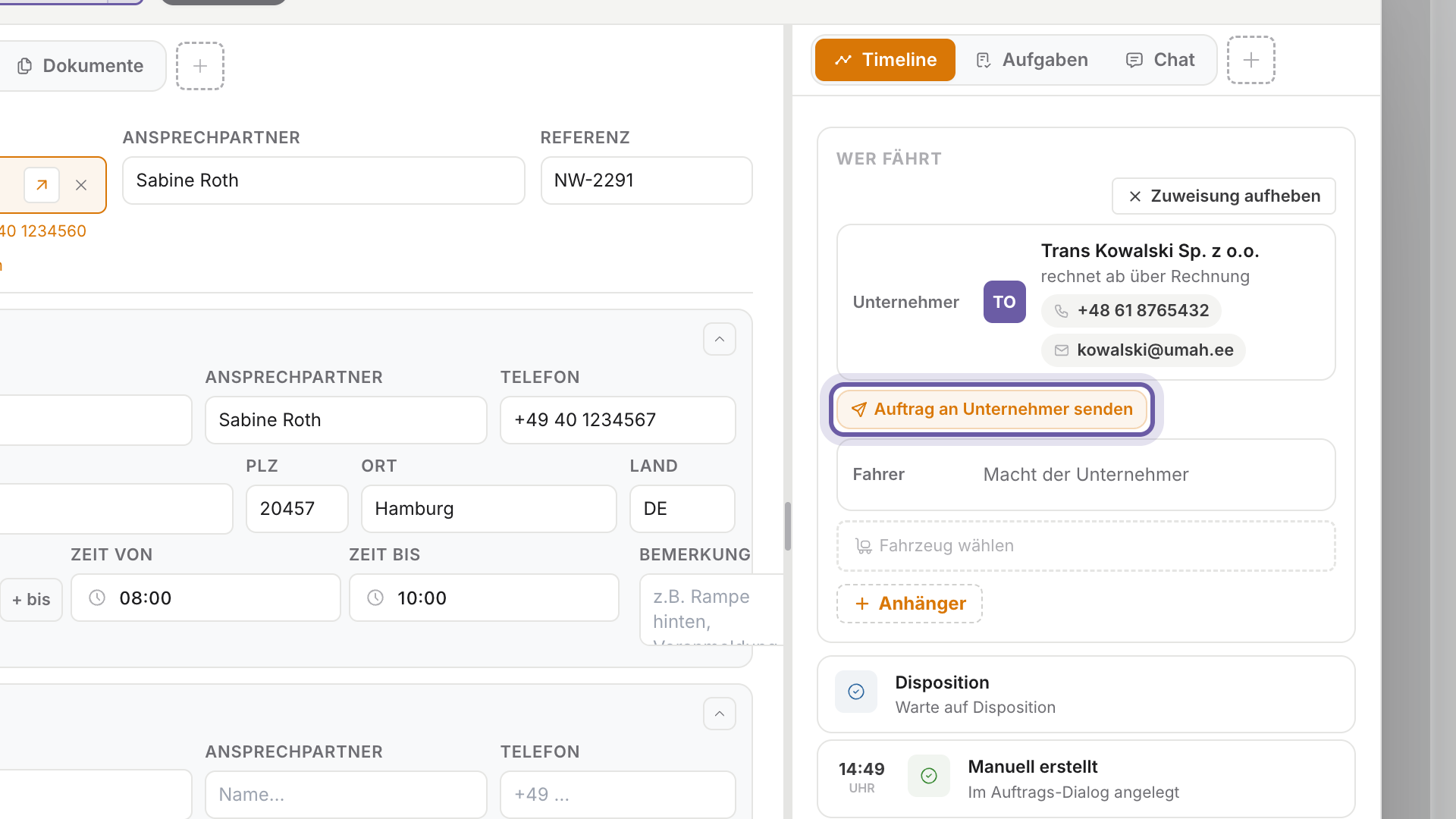Open Fahrzeug wählen selector
Screen dimensions: 1456x819
point(1086,546)
